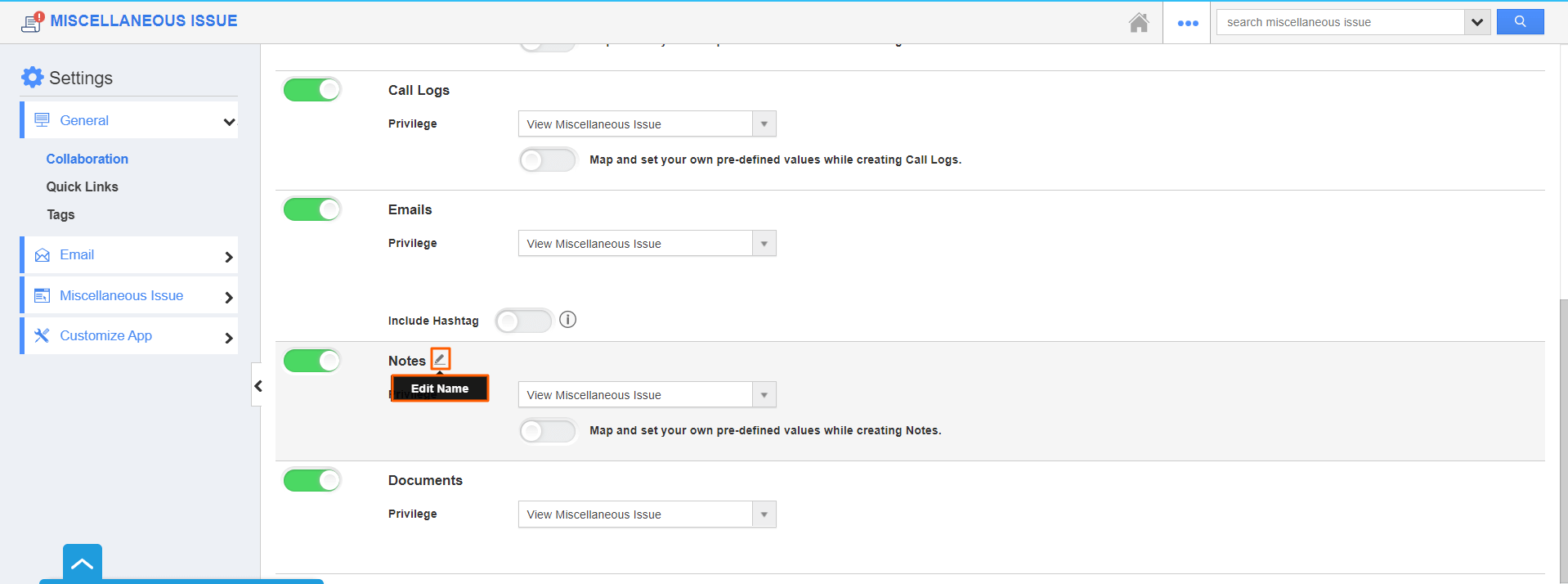The height and width of the screenshot is (584, 1568).
Task: Click the Settings gear icon
Action: (33, 78)
